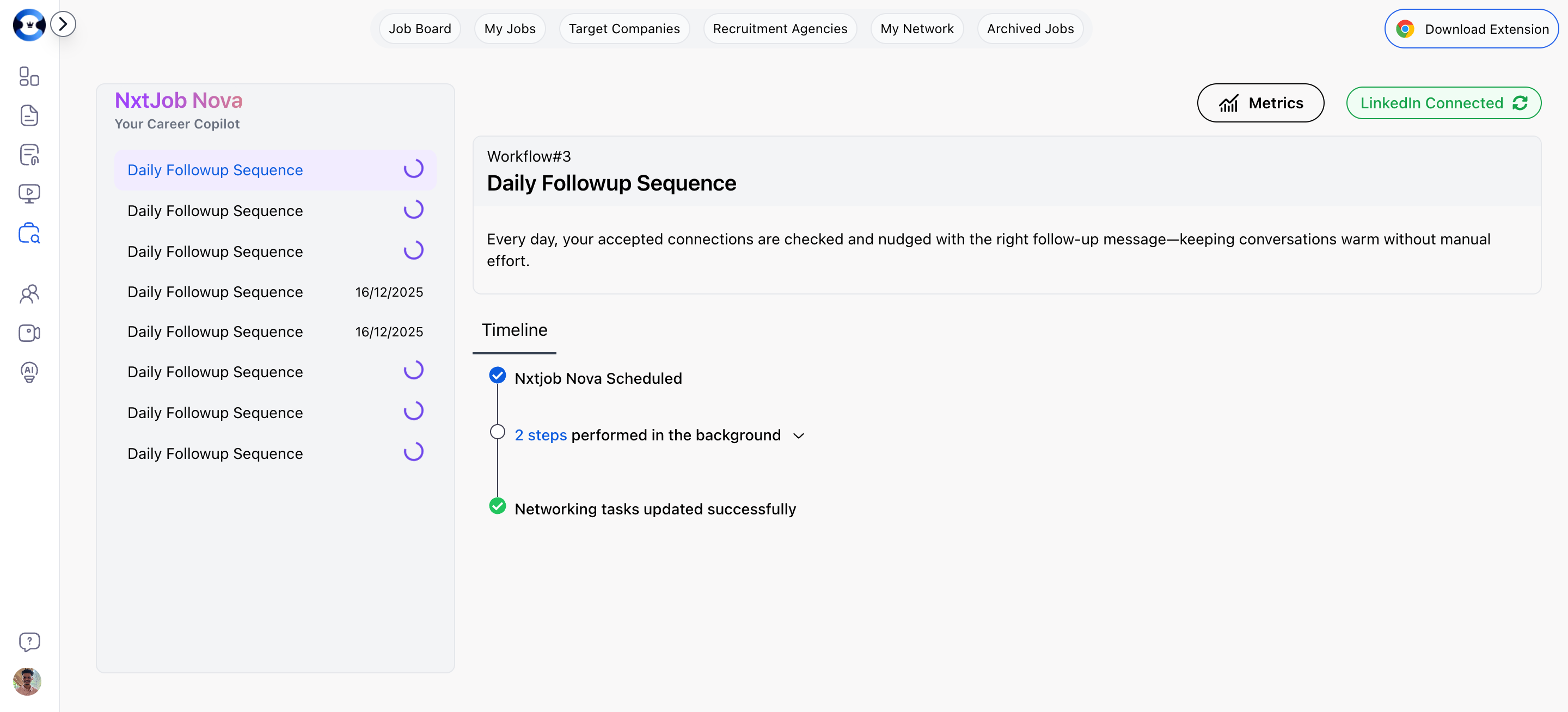Open the dashboard grid icon

(28, 77)
